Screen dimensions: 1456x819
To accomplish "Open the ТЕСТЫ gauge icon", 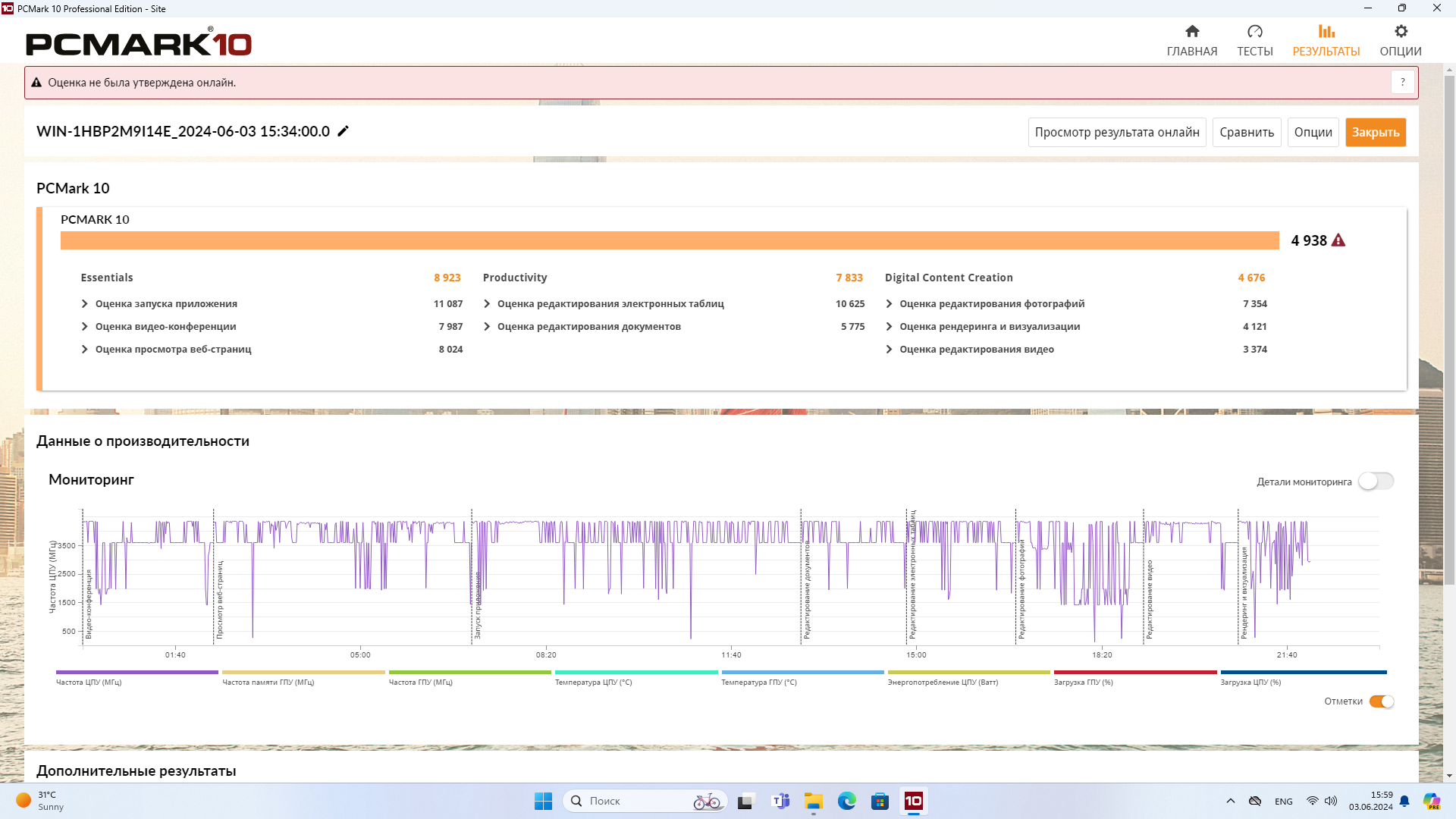I will 1254,32.
